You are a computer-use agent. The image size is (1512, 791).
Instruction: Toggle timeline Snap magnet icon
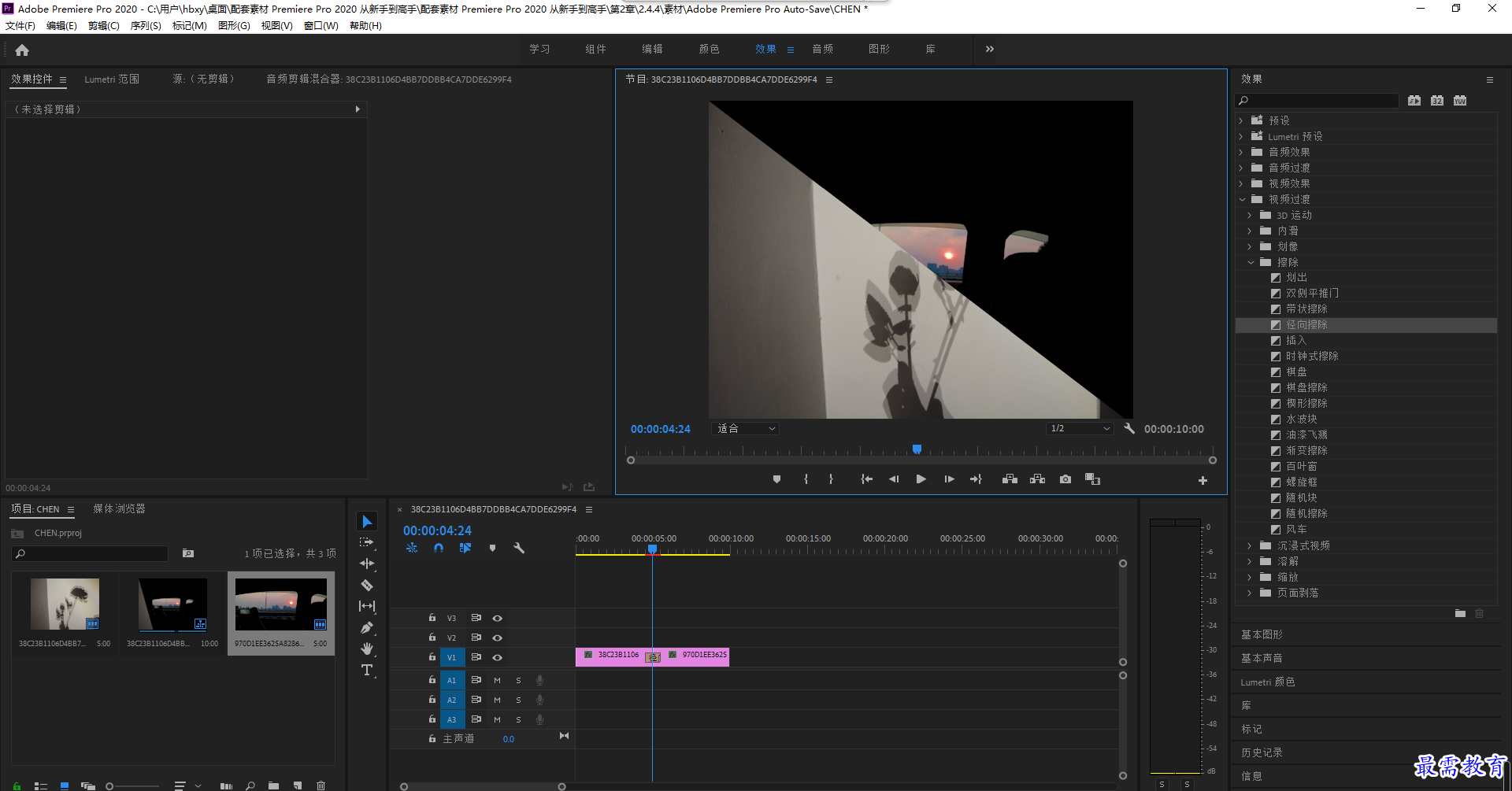(439, 548)
